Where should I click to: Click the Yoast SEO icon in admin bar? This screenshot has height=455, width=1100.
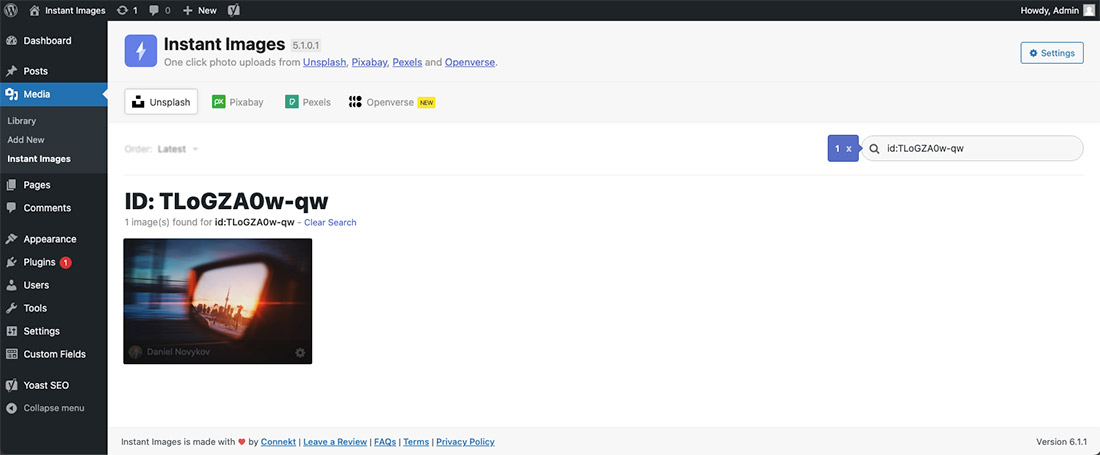click(x=233, y=10)
